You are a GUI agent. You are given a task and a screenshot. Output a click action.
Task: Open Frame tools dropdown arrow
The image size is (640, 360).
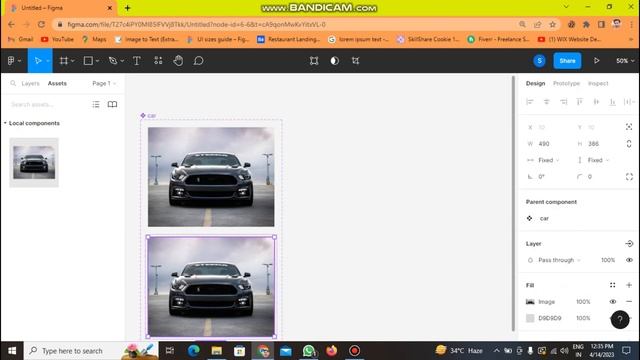(73, 61)
